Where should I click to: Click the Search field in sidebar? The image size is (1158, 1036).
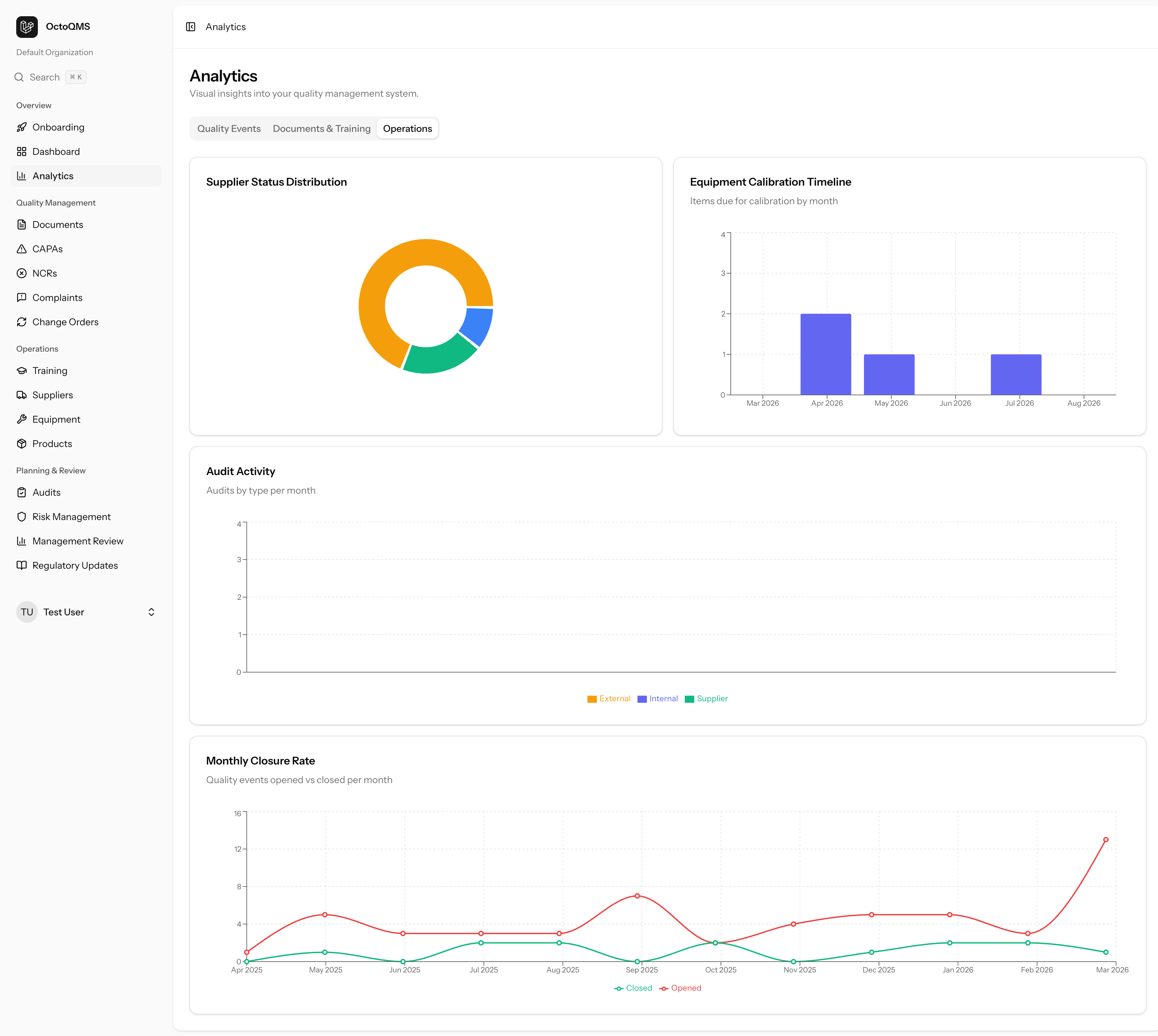[50, 77]
